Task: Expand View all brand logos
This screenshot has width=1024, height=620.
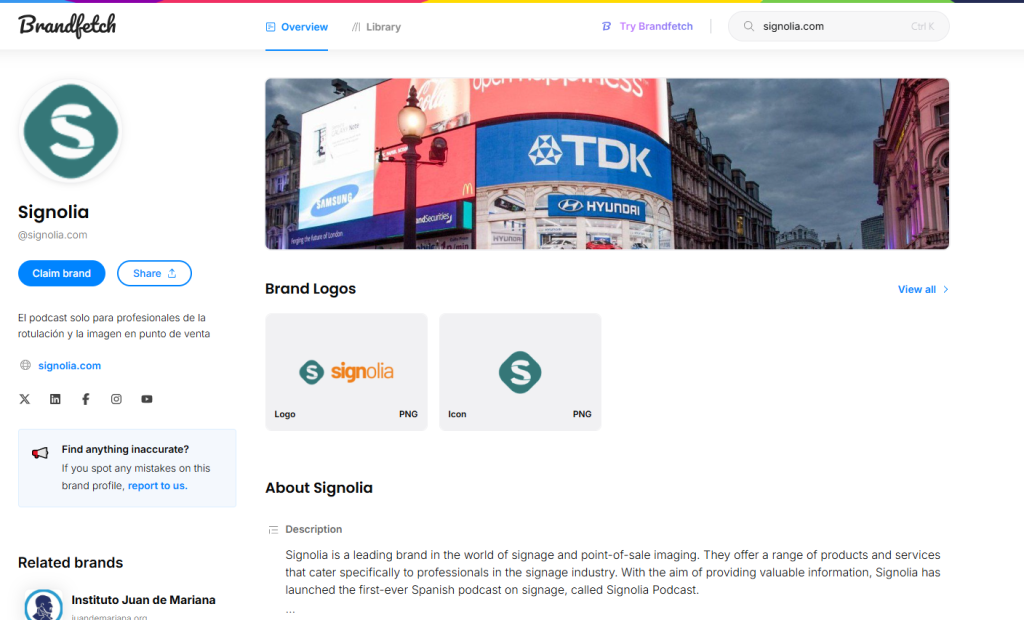Action: coord(923,289)
